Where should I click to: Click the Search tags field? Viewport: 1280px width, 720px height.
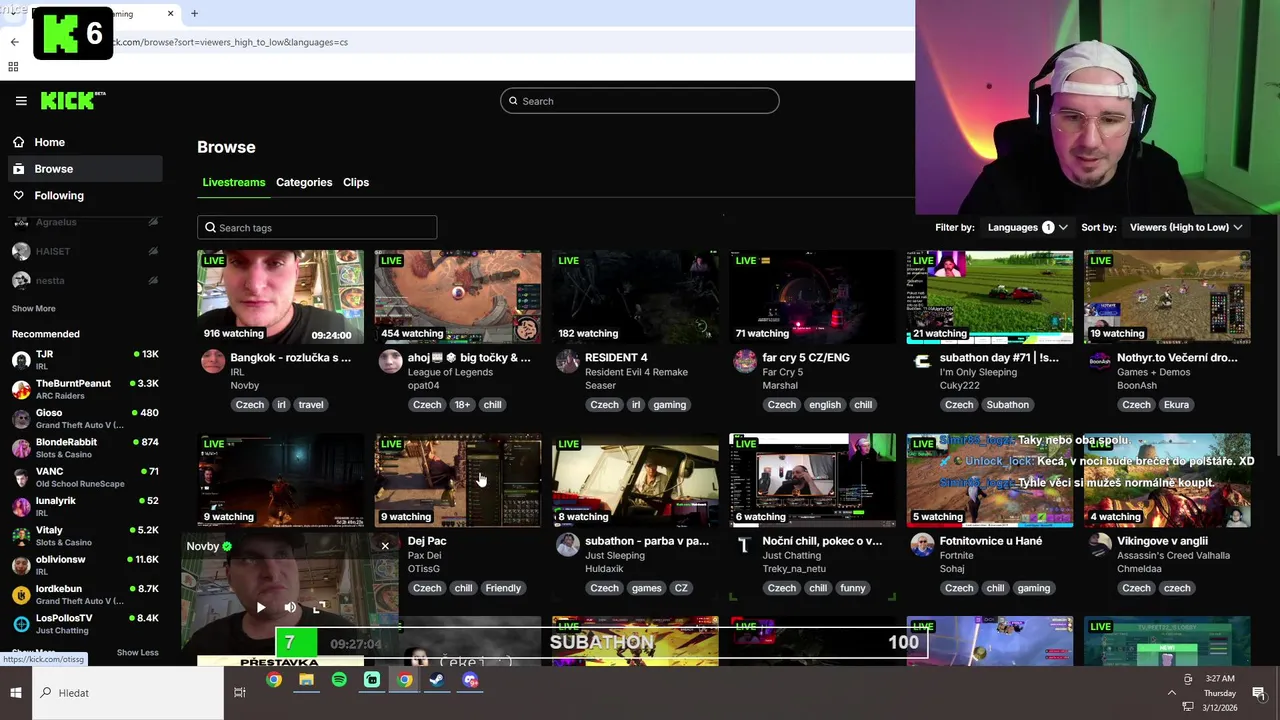(317, 228)
